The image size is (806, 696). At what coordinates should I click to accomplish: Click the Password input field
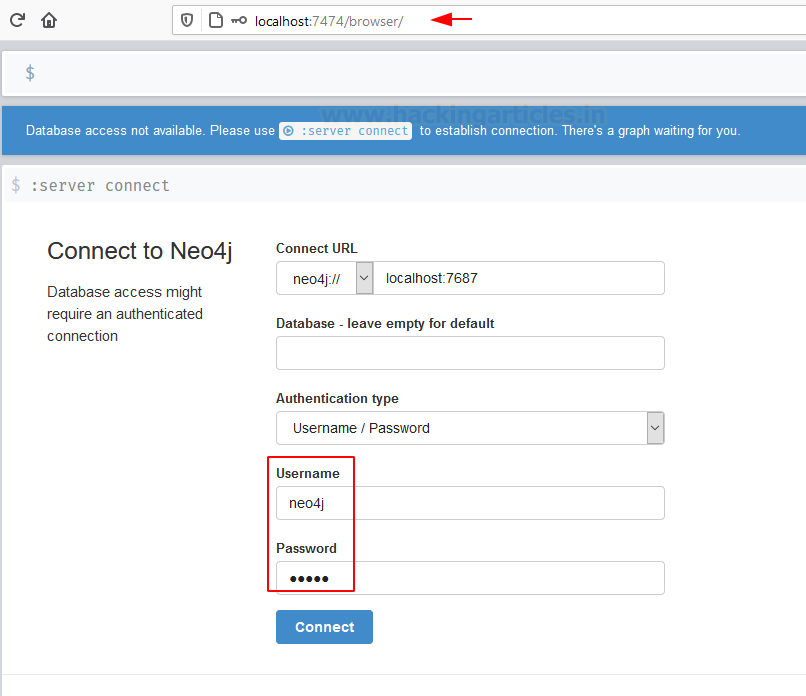(470, 578)
